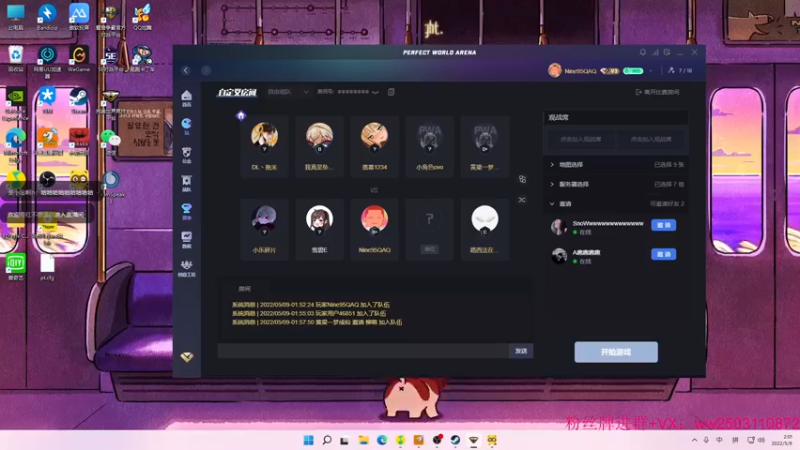The image size is (800, 450).
Task: Expand the map selection section
Action: (x=616, y=165)
